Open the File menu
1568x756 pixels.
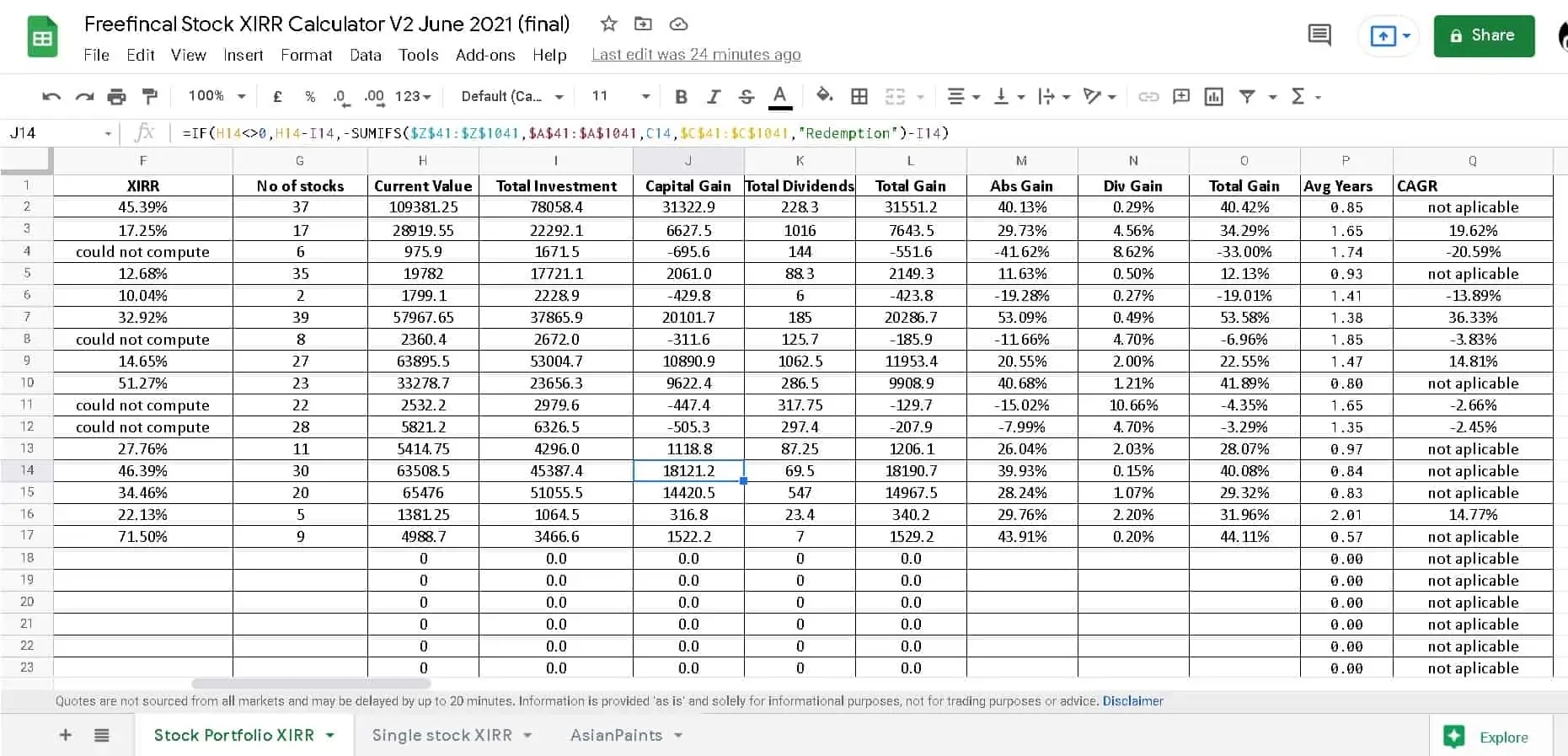pyautogui.click(x=96, y=55)
